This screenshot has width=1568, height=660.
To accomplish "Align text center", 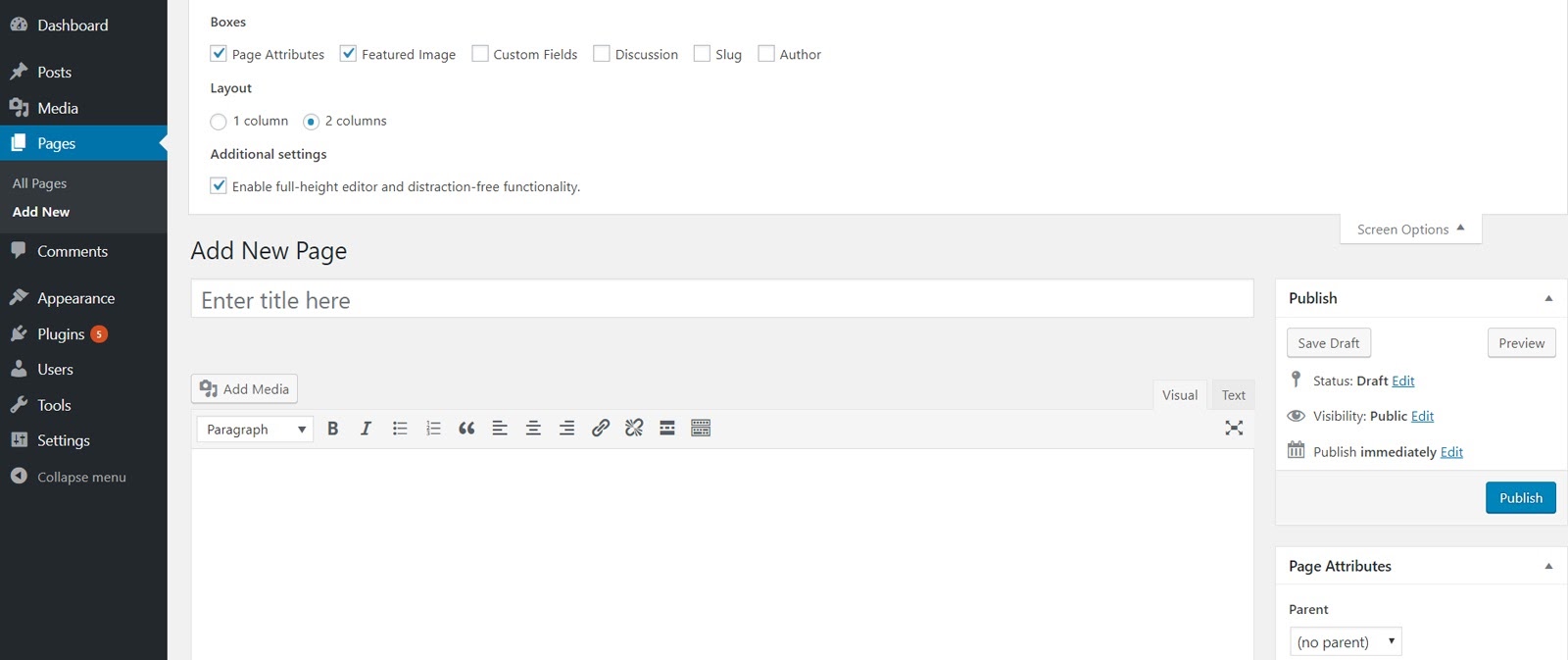I will 533,429.
